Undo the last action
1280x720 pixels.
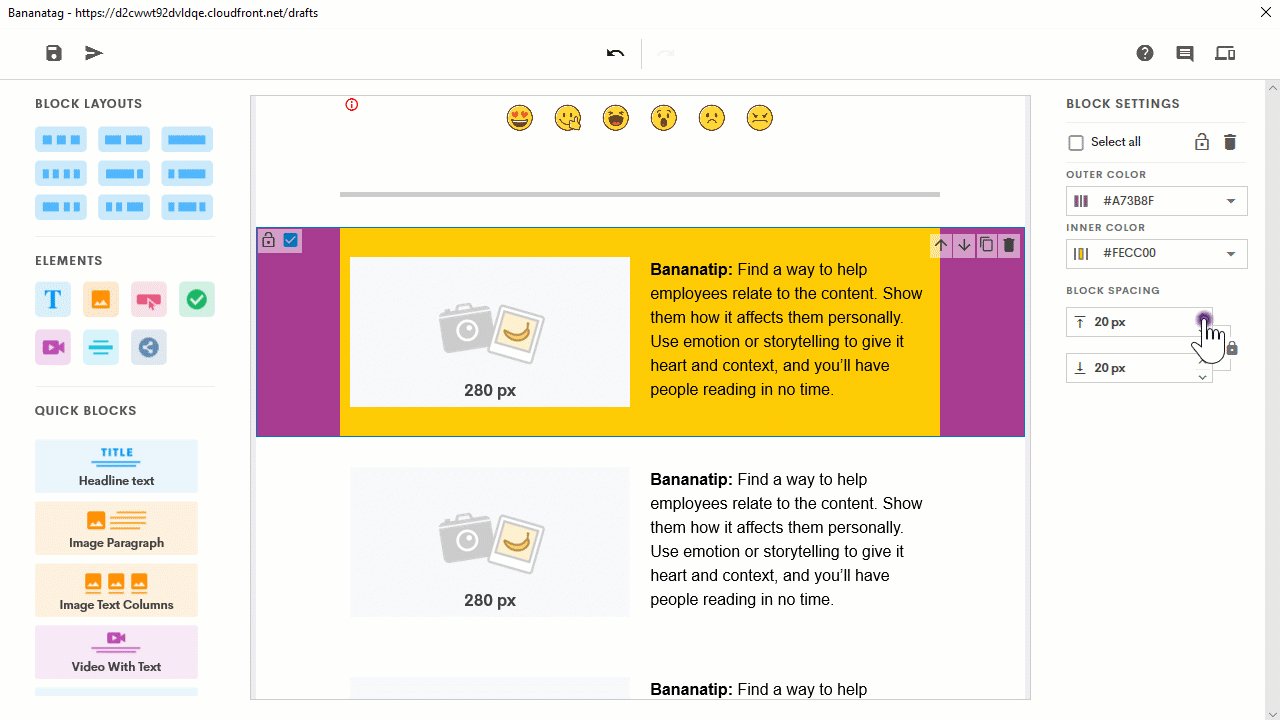[x=616, y=53]
